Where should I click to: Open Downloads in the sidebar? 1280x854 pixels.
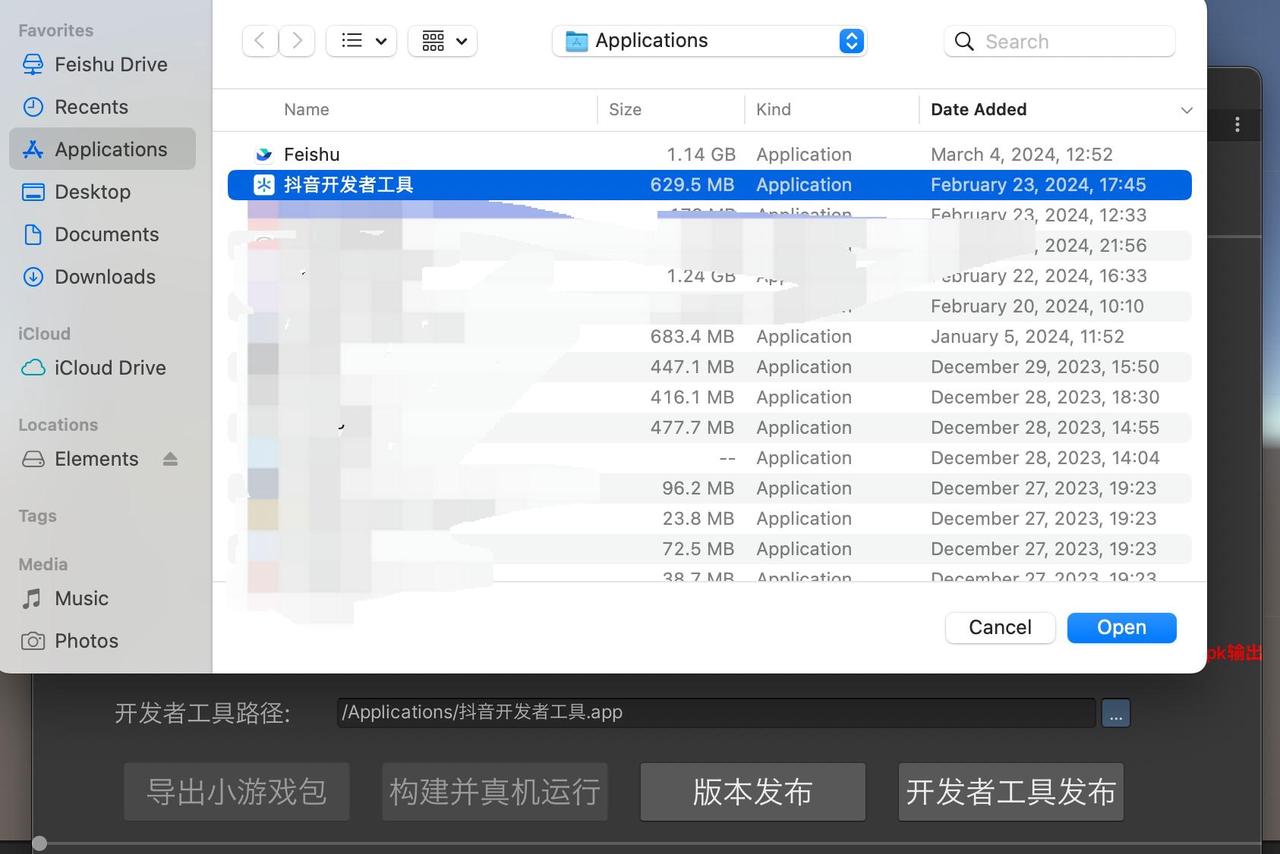[x=102, y=277]
